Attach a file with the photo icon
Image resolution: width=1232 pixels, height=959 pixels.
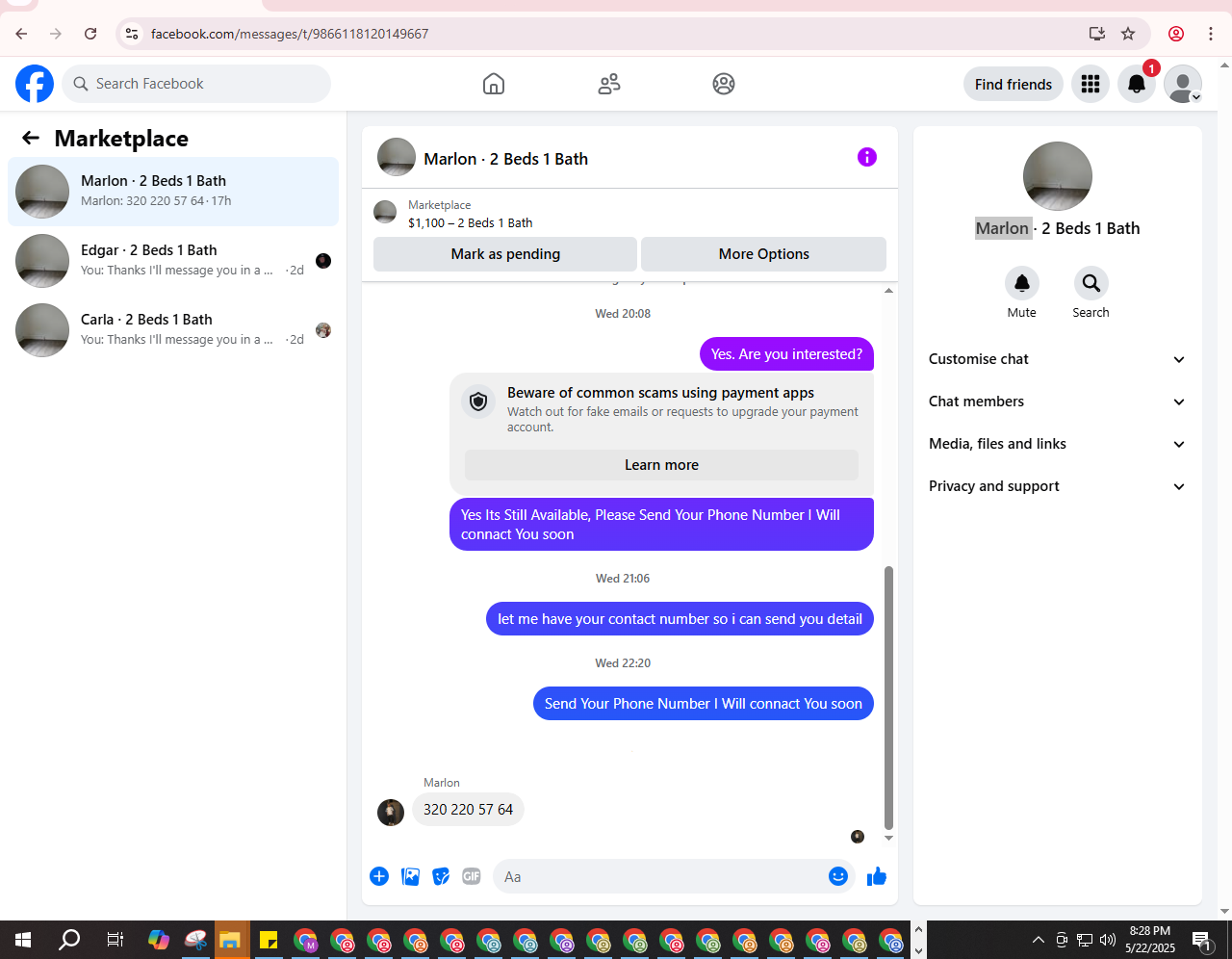coord(410,876)
